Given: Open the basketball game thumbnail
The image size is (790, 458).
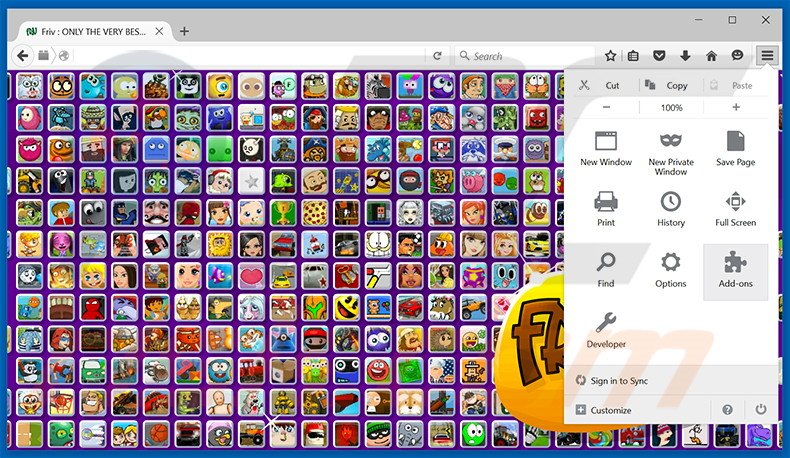Looking at the screenshot, I should click(156, 434).
